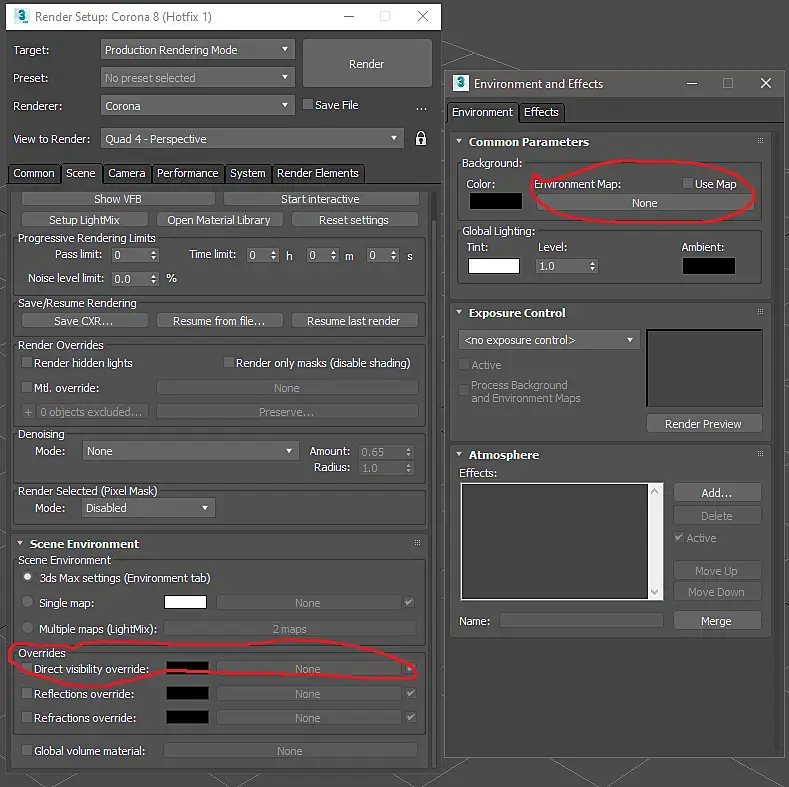The height and width of the screenshot is (787, 789).
Task: Click Add... in Atmosphere effects
Action: pos(717,493)
